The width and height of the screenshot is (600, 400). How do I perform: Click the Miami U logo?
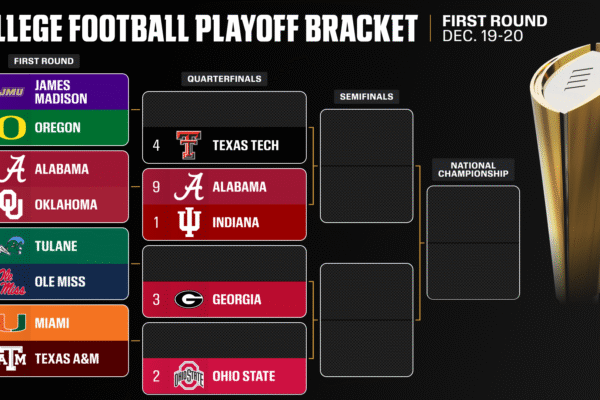click(x=14, y=321)
